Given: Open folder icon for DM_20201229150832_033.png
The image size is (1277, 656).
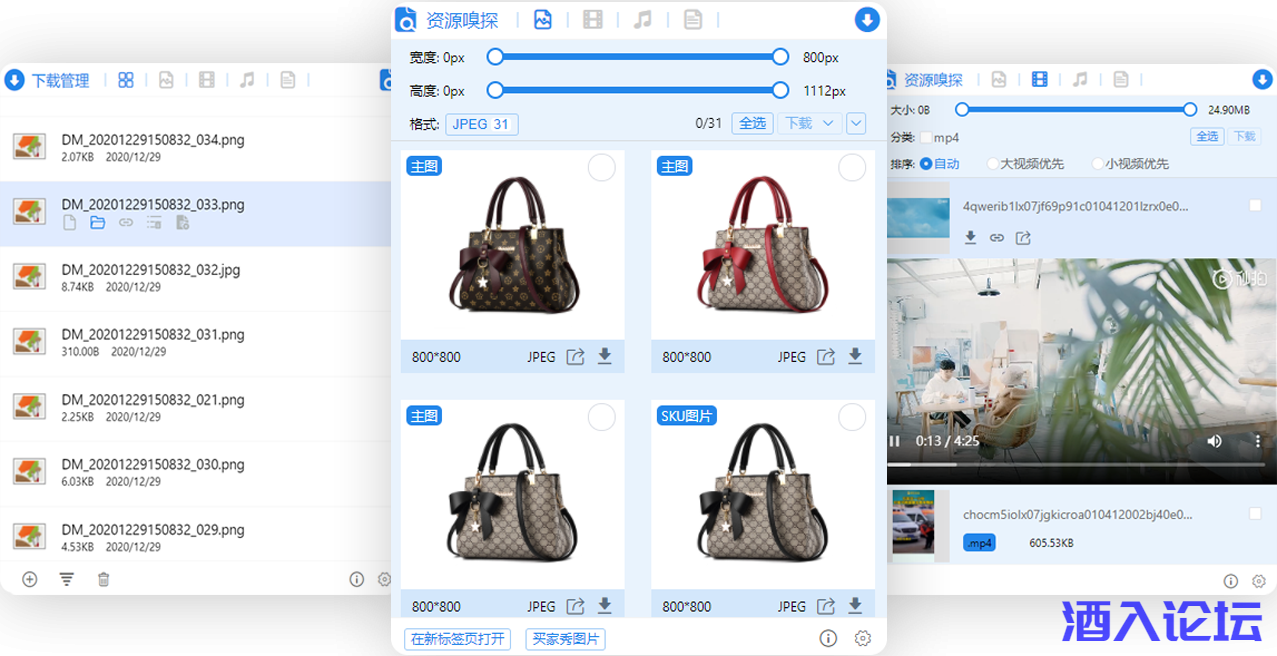Looking at the screenshot, I should [97, 223].
